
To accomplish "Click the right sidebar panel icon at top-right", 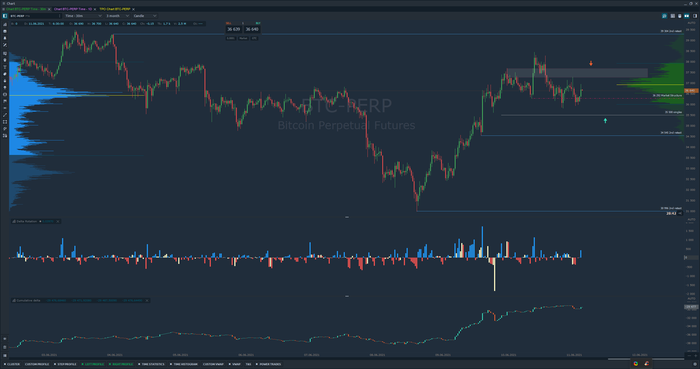I will 695,16.
